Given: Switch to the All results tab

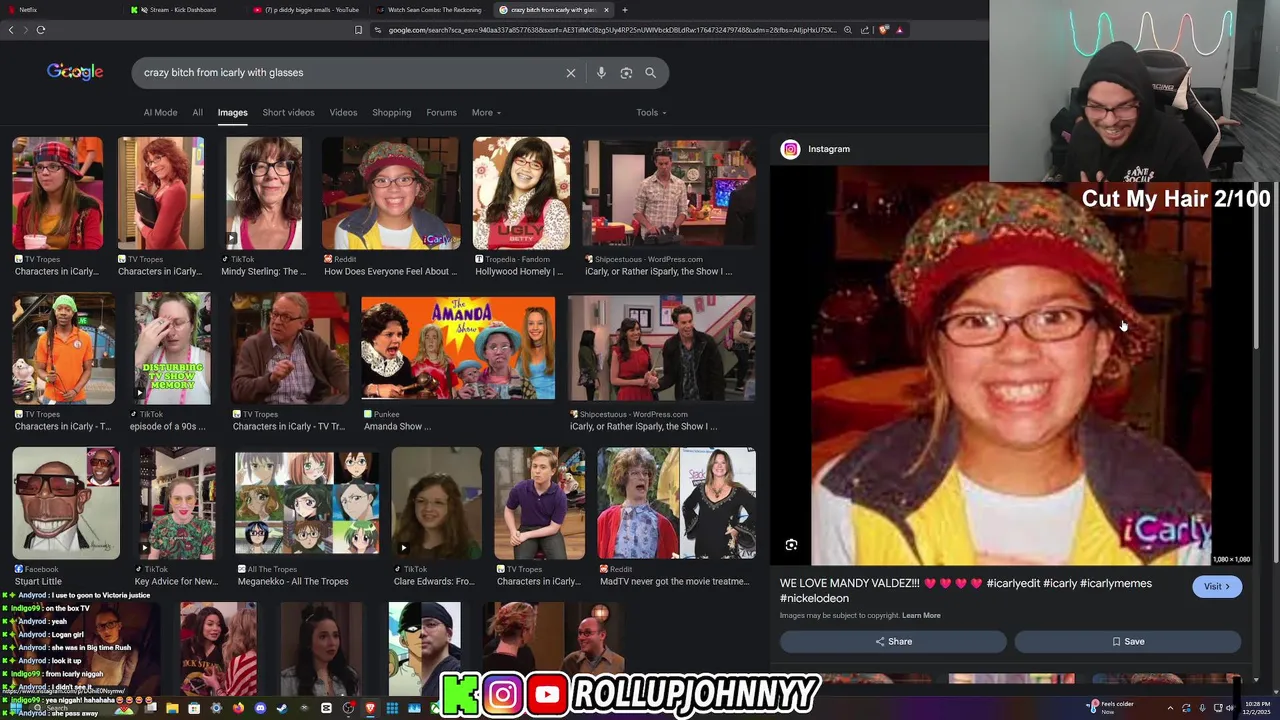Looking at the screenshot, I should (198, 113).
